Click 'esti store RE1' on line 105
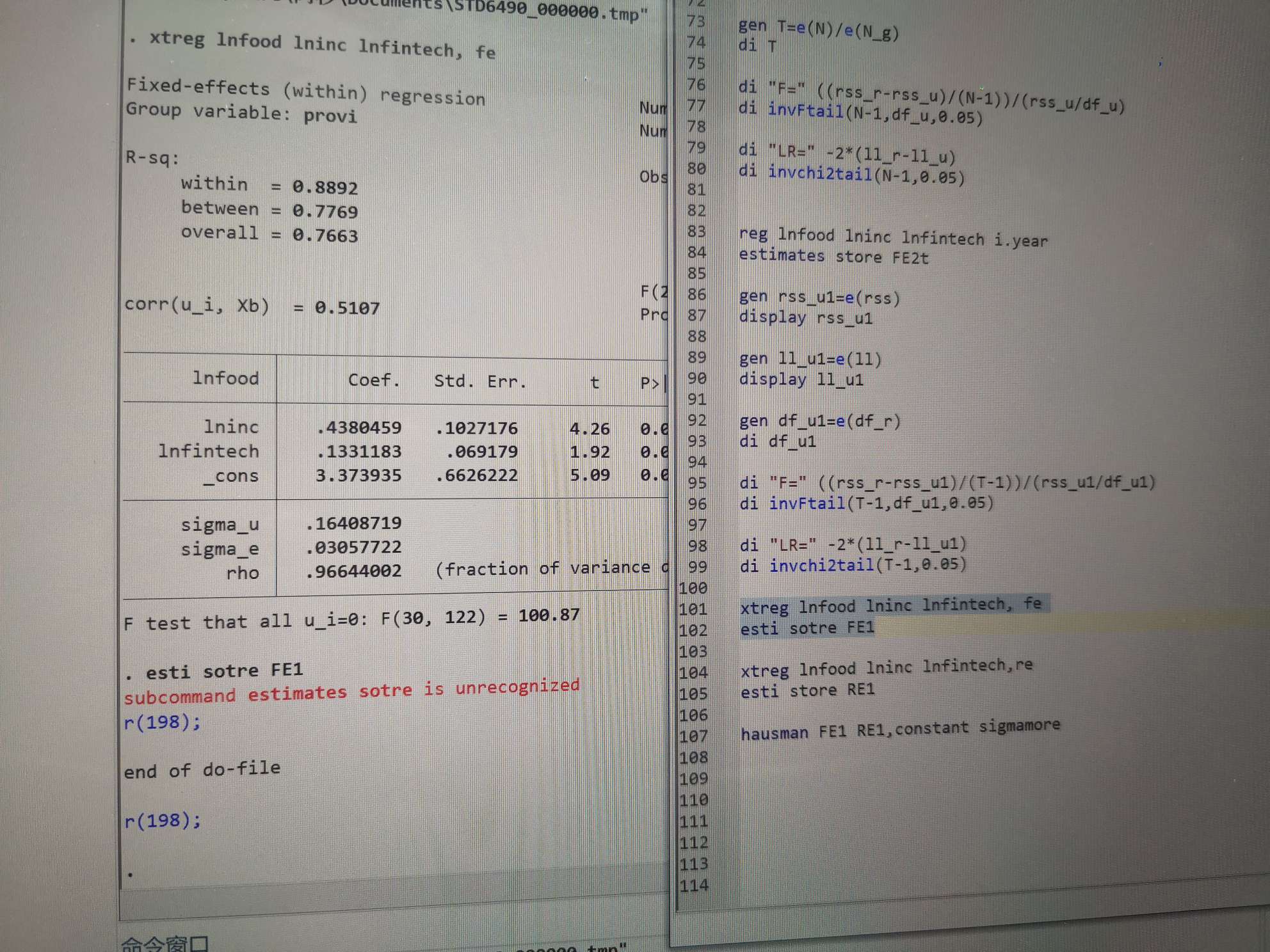 pyautogui.click(x=807, y=691)
